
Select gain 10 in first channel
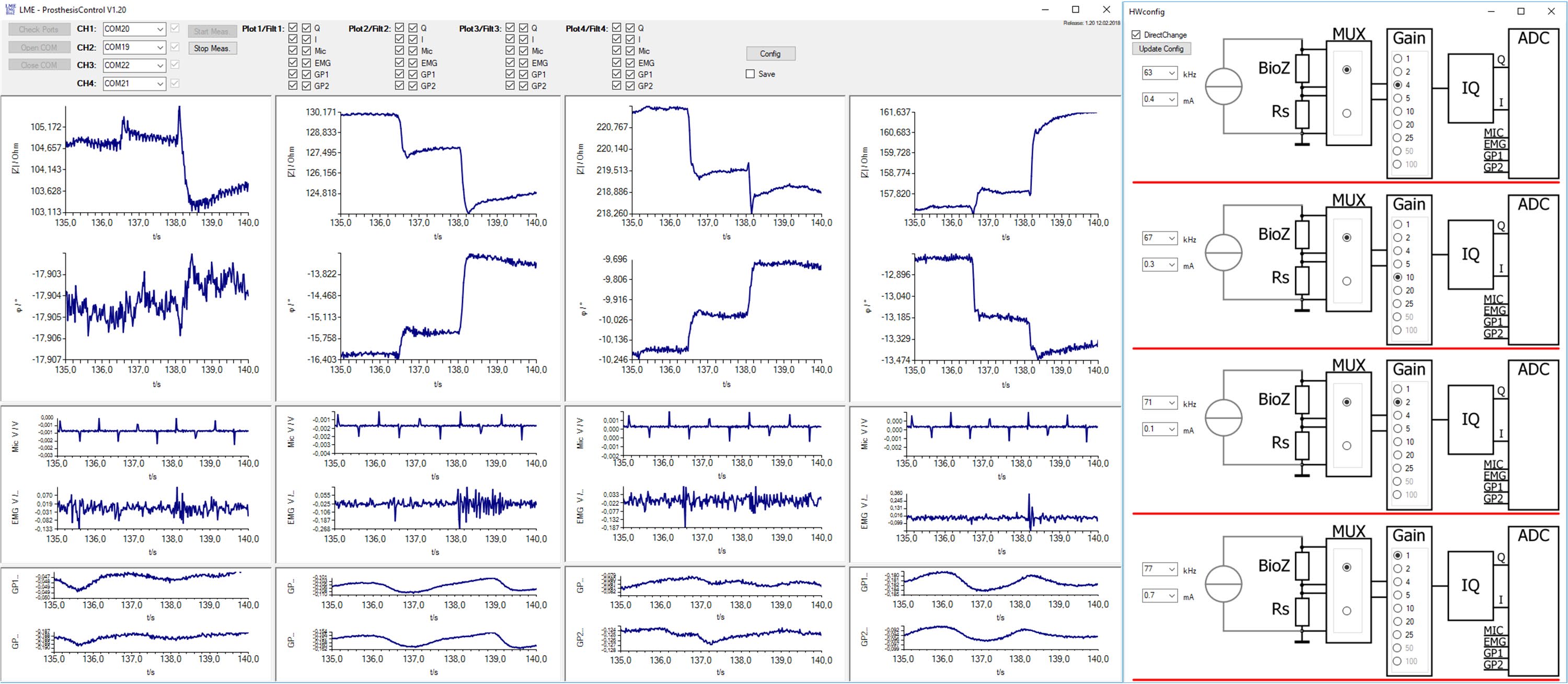coord(1398,111)
